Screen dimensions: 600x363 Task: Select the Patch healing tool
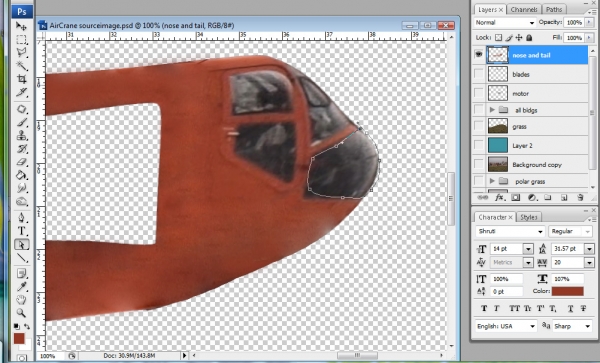21,109
